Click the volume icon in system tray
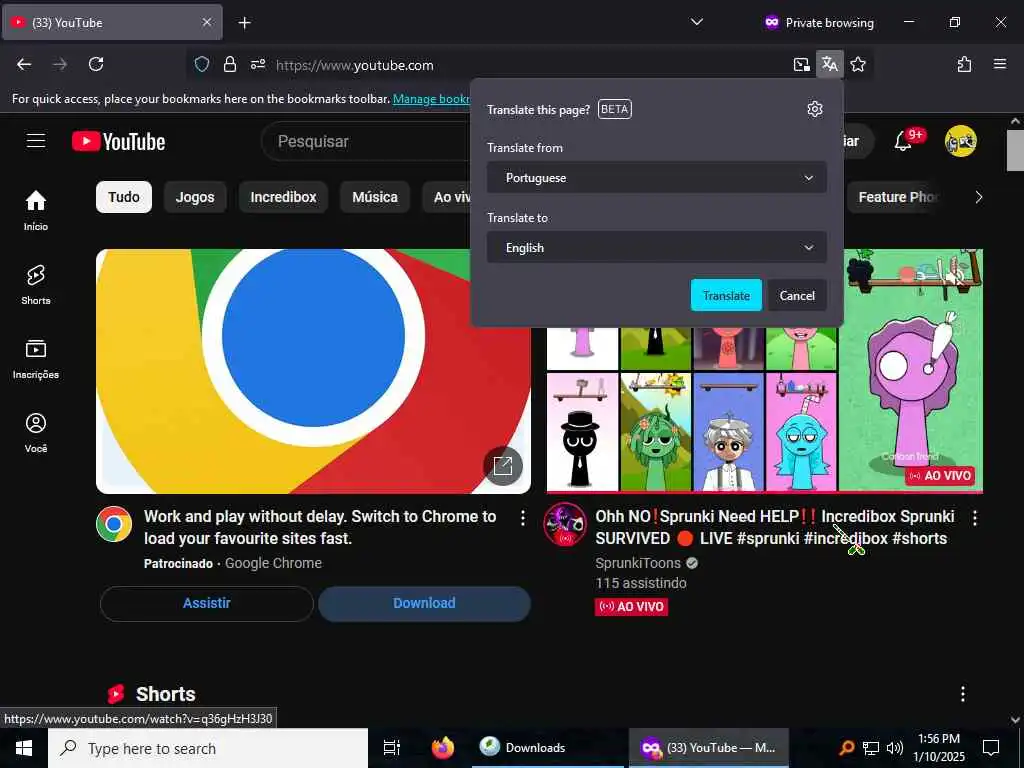The image size is (1024, 768). 895,748
